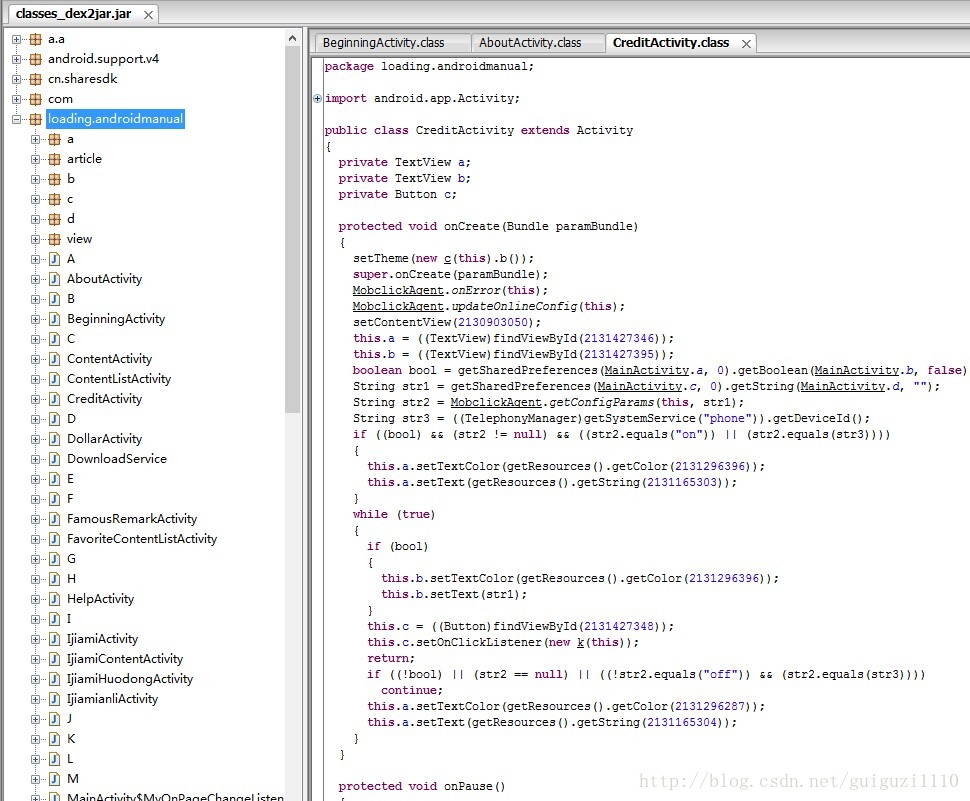Expand the collapsed import statements

317,98
